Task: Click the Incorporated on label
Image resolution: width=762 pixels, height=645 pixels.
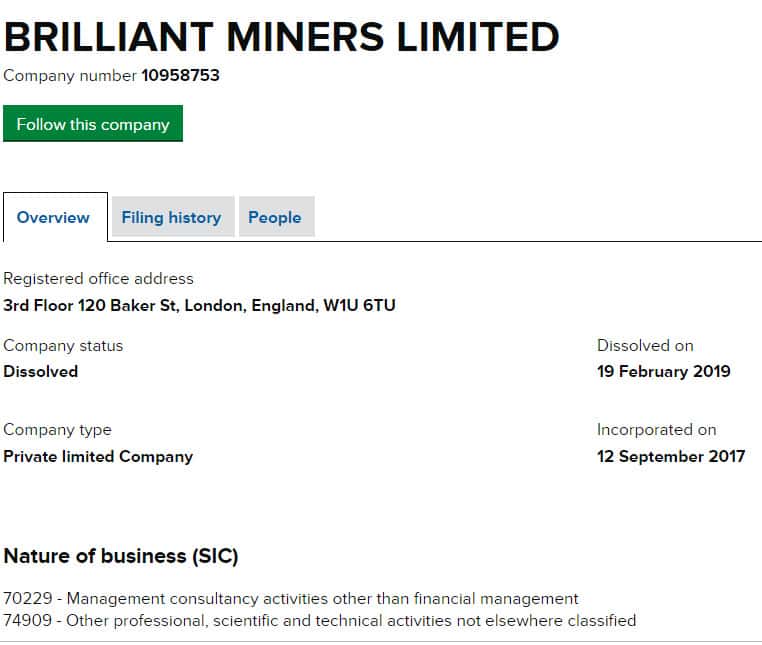Action: (x=656, y=430)
